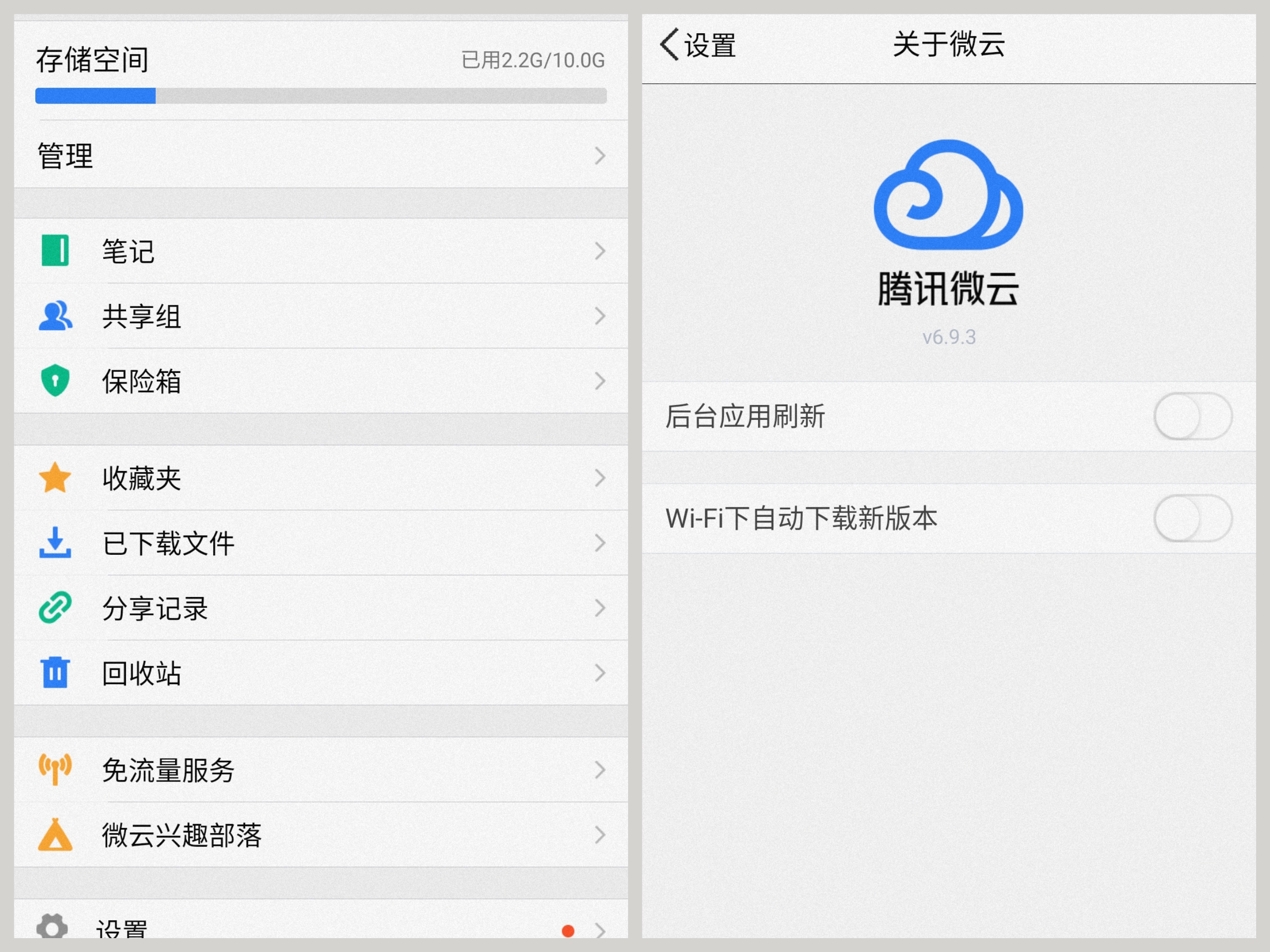Select the 已下载文件 menu label
Screen dimensions: 1270x952
(168, 543)
